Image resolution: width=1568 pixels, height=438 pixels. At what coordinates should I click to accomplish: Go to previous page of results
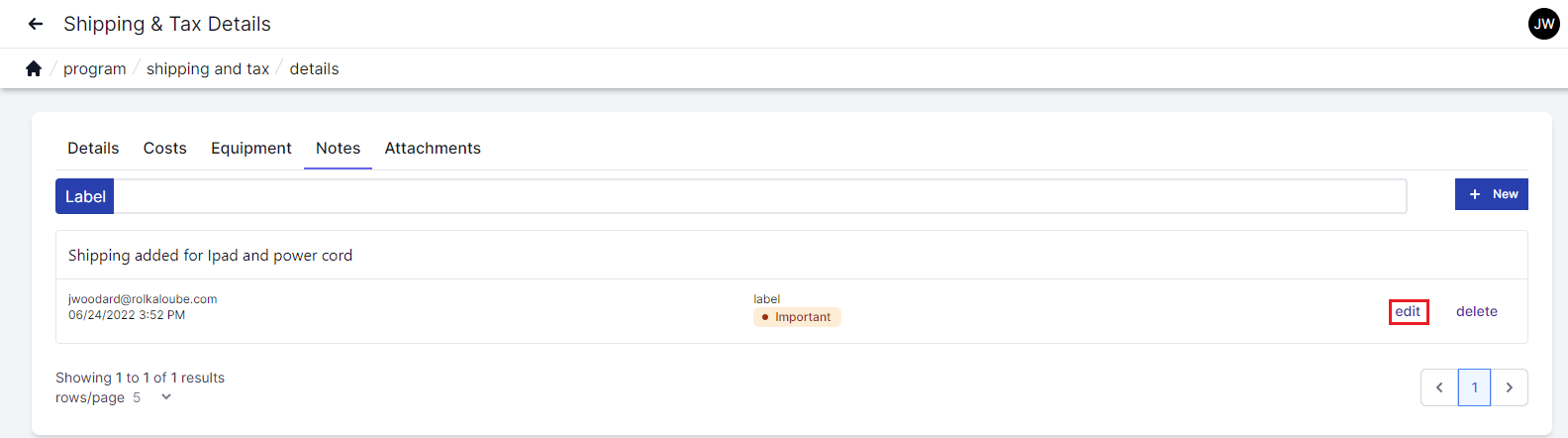coord(1439,387)
